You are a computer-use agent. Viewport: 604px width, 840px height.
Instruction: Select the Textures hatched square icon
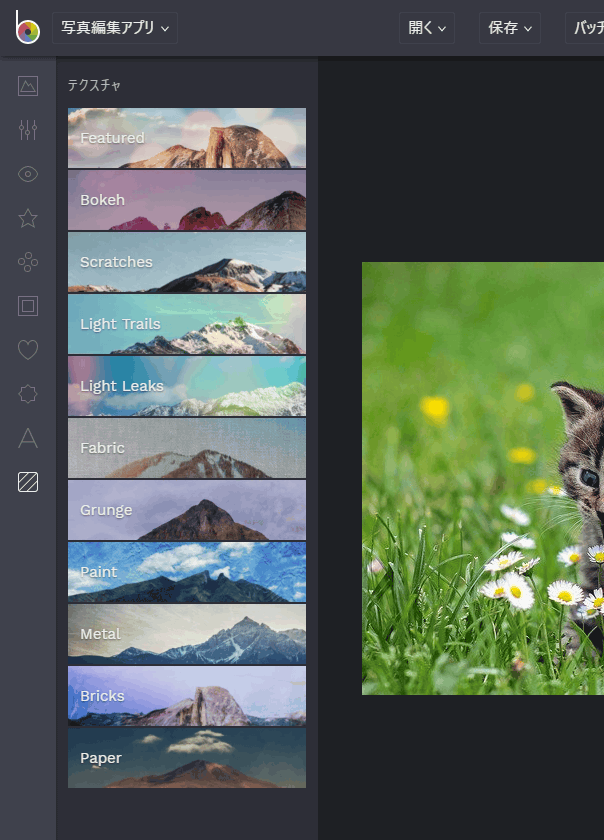point(28,482)
